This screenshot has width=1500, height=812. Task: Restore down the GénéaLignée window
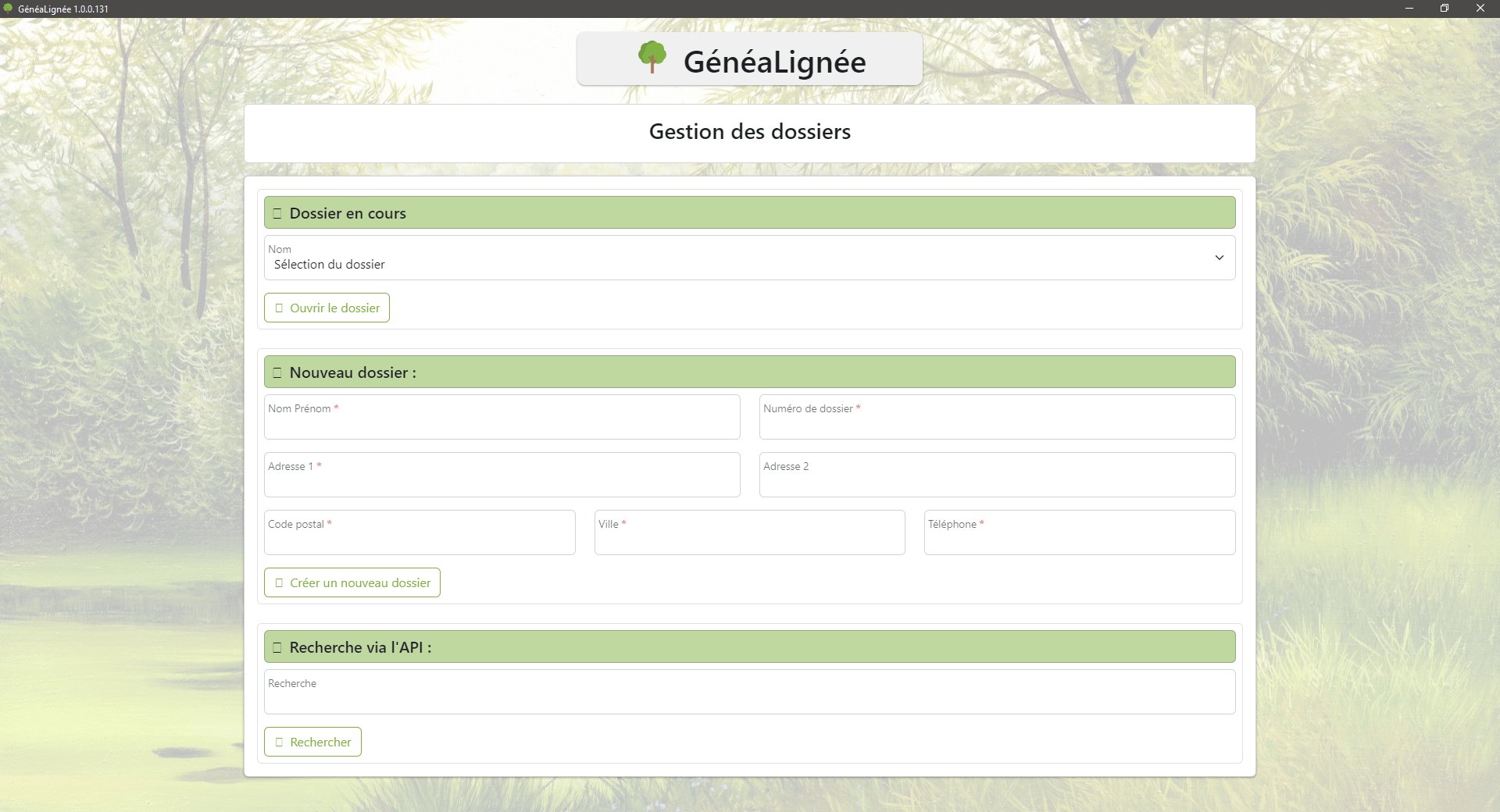[1445, 9]
